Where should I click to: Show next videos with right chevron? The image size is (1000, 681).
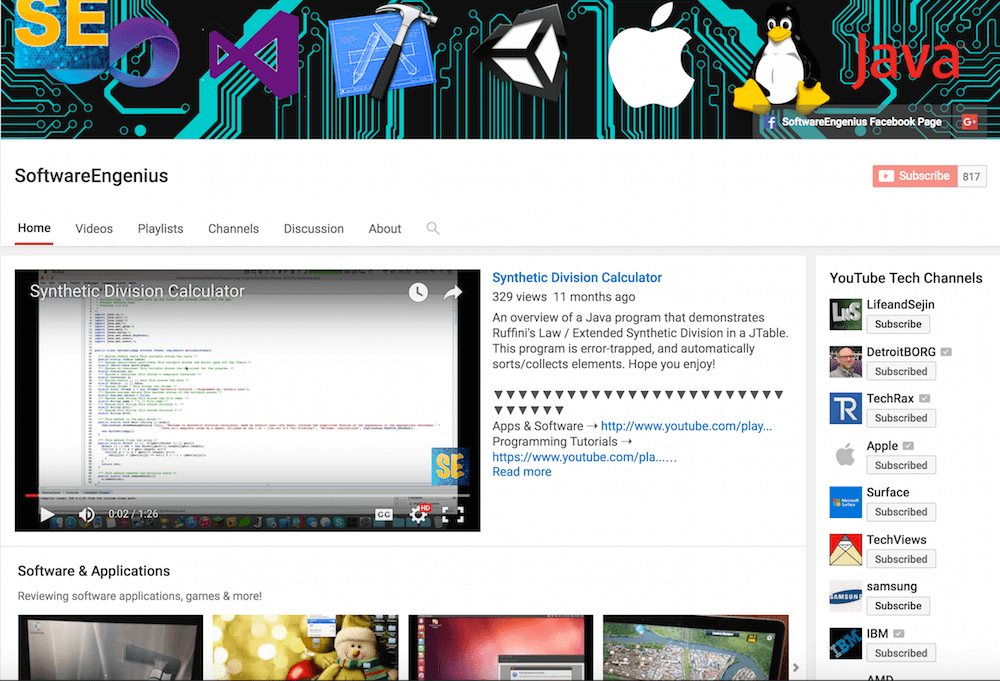tap(796, 668)
